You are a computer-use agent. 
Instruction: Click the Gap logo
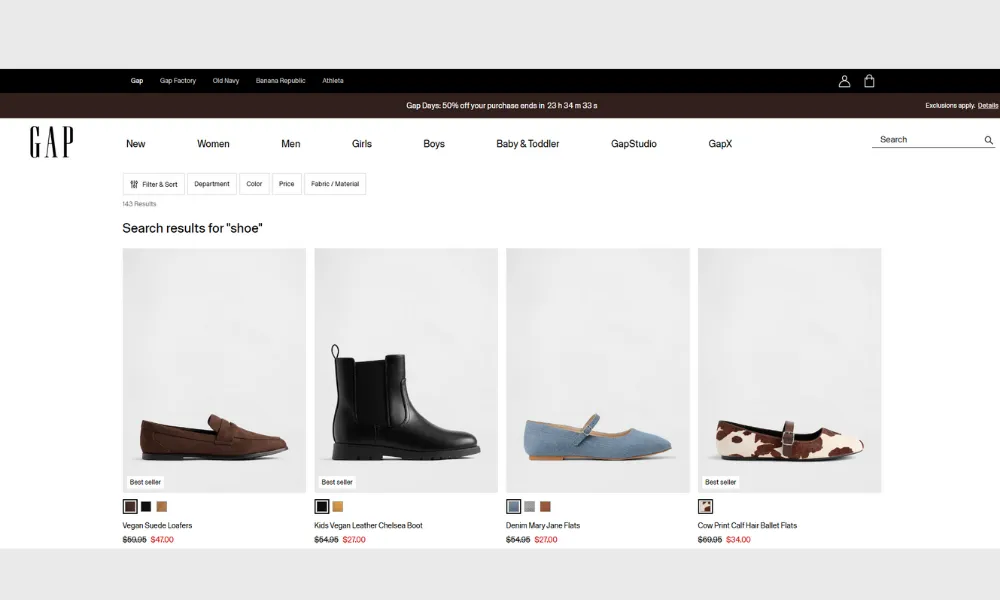(x=51, y=142)
